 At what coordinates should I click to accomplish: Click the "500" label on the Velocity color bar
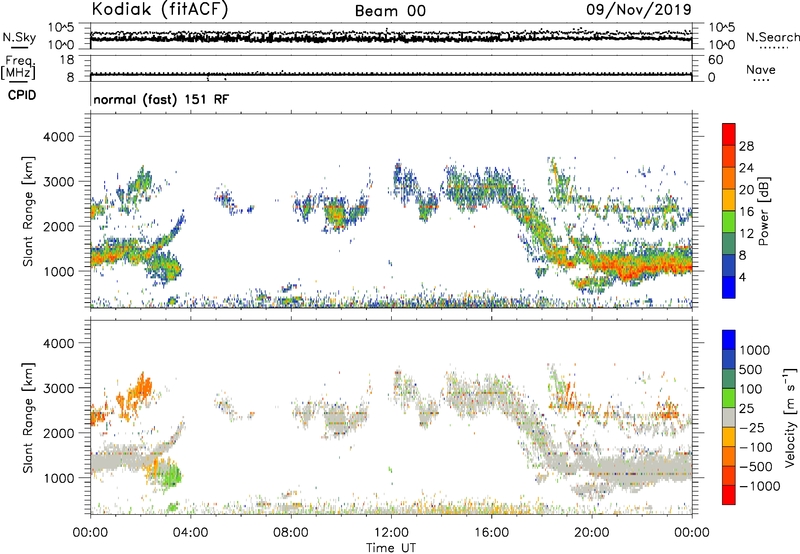click(750, 370)
